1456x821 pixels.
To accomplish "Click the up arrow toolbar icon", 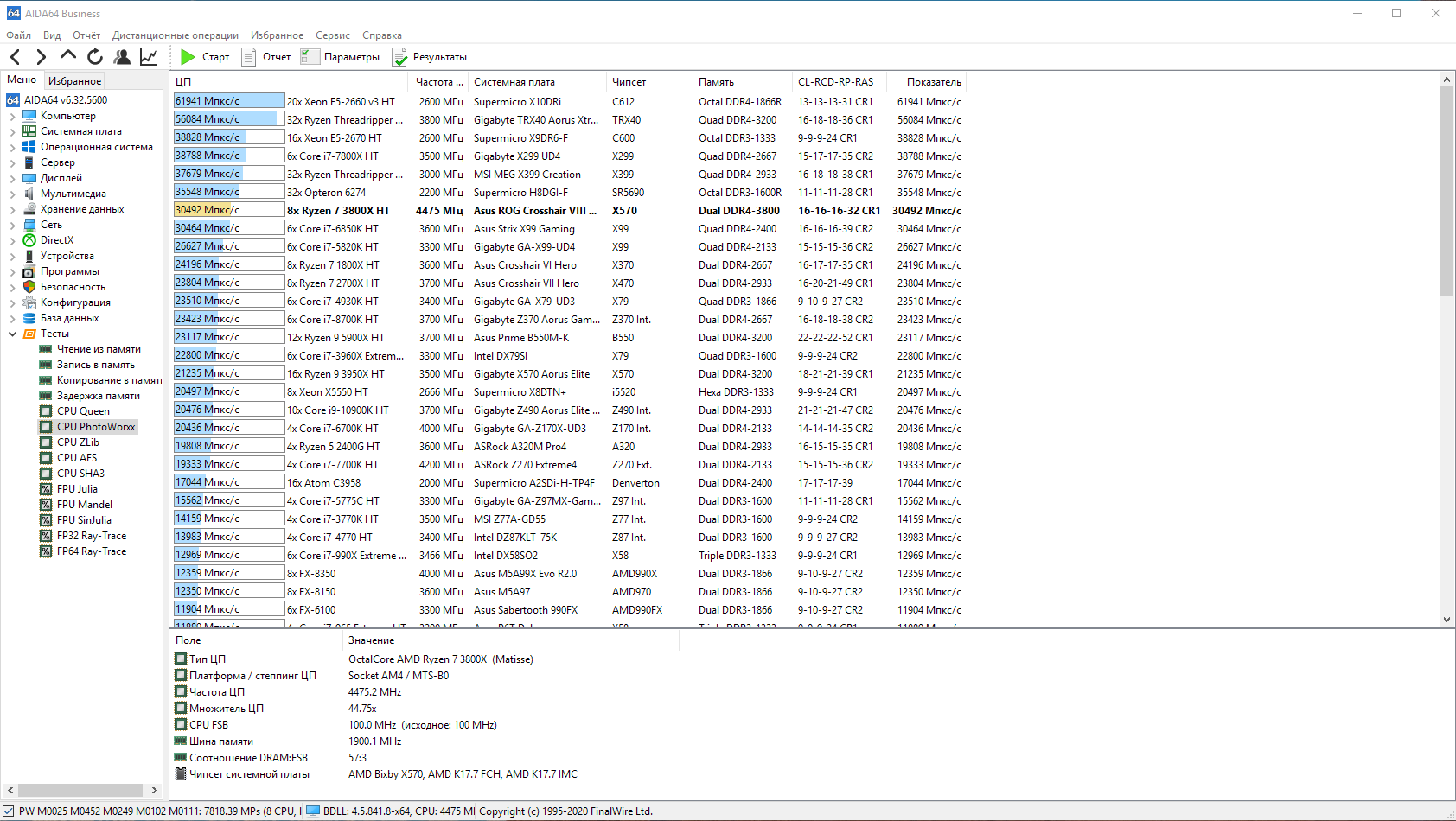I will pyautogui.click(x=68, y=56).
